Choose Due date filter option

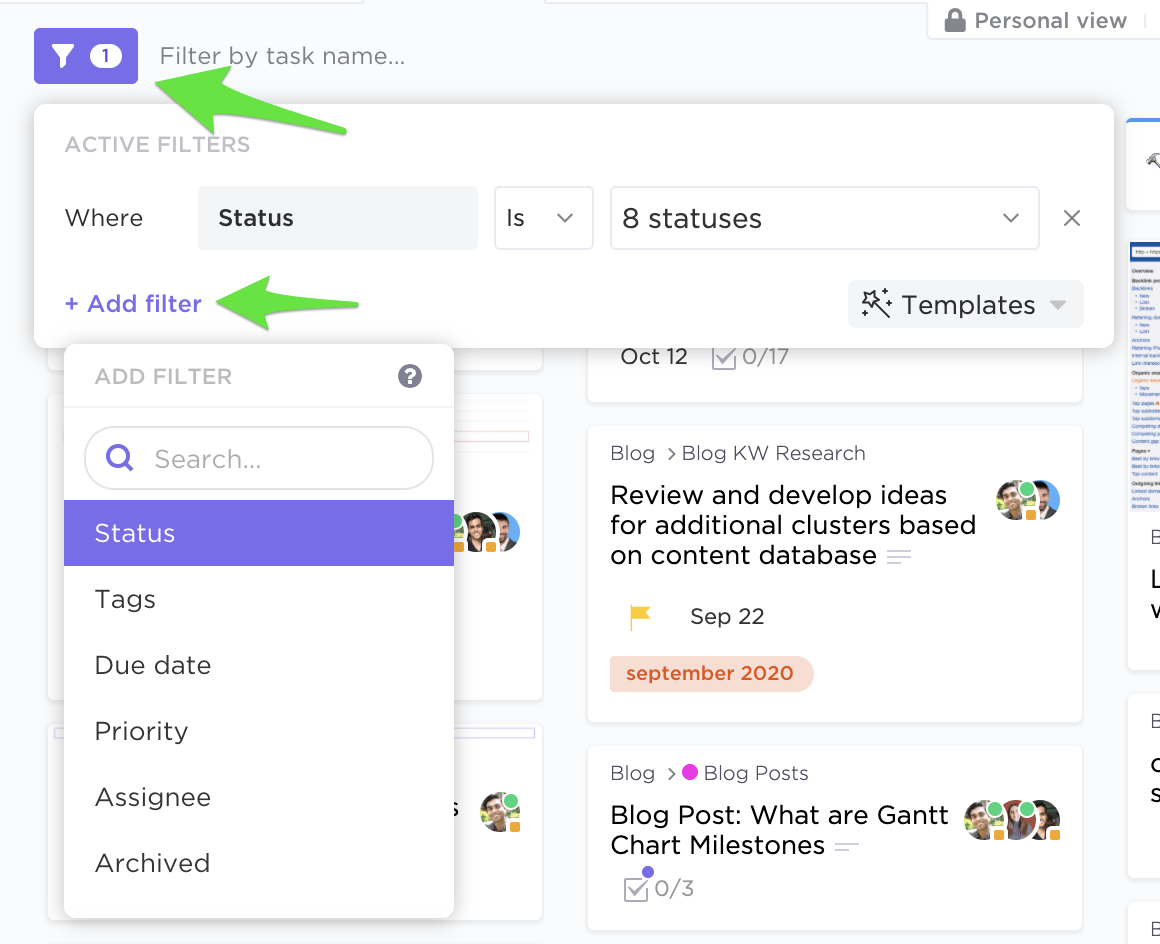153,665
